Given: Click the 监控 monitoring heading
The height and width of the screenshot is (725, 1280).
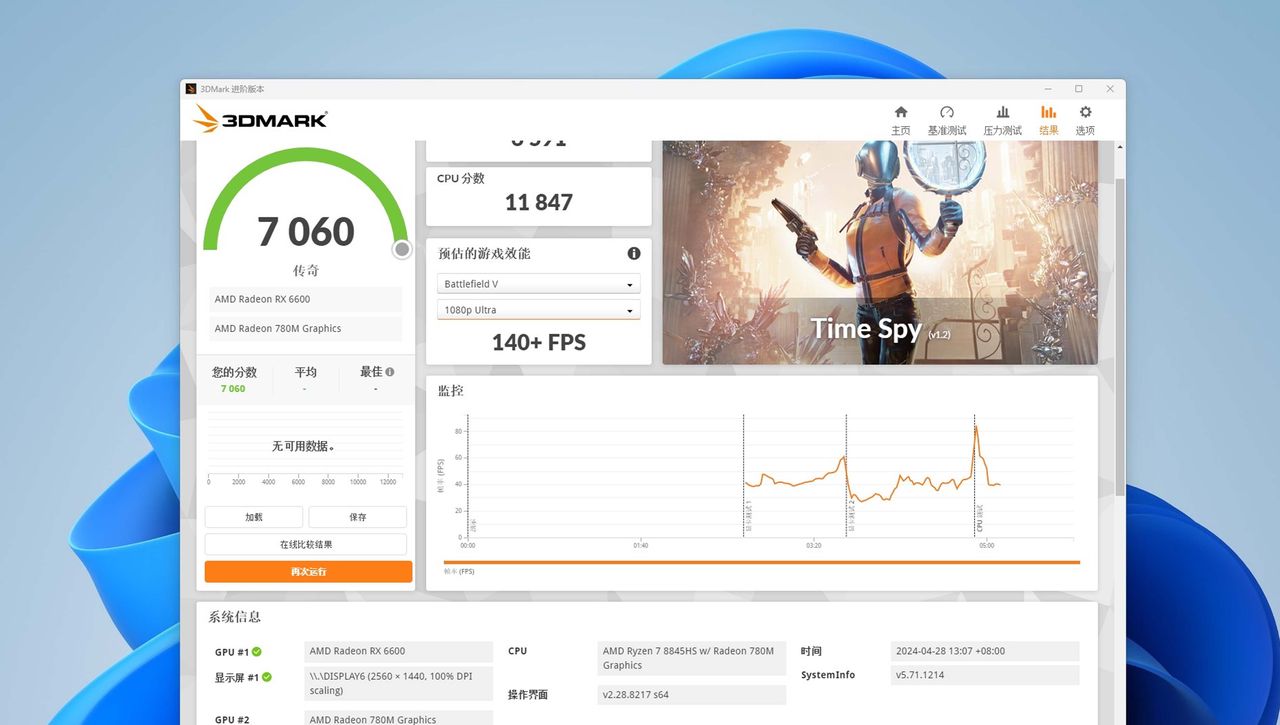Looking at the screenshot, I should tap(451, 391).
